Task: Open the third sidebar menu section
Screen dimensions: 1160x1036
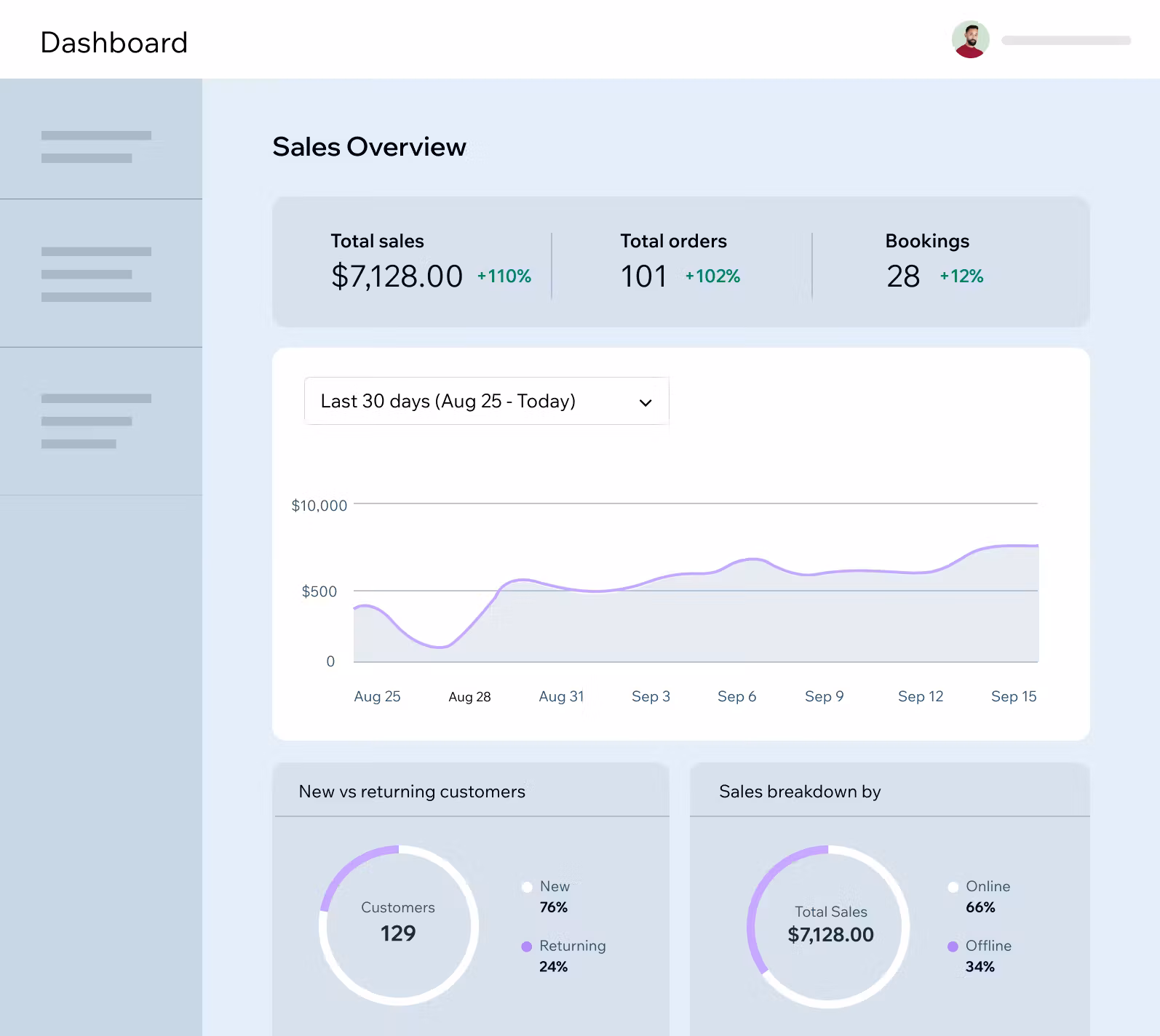Action: click(x=96, y=421)
